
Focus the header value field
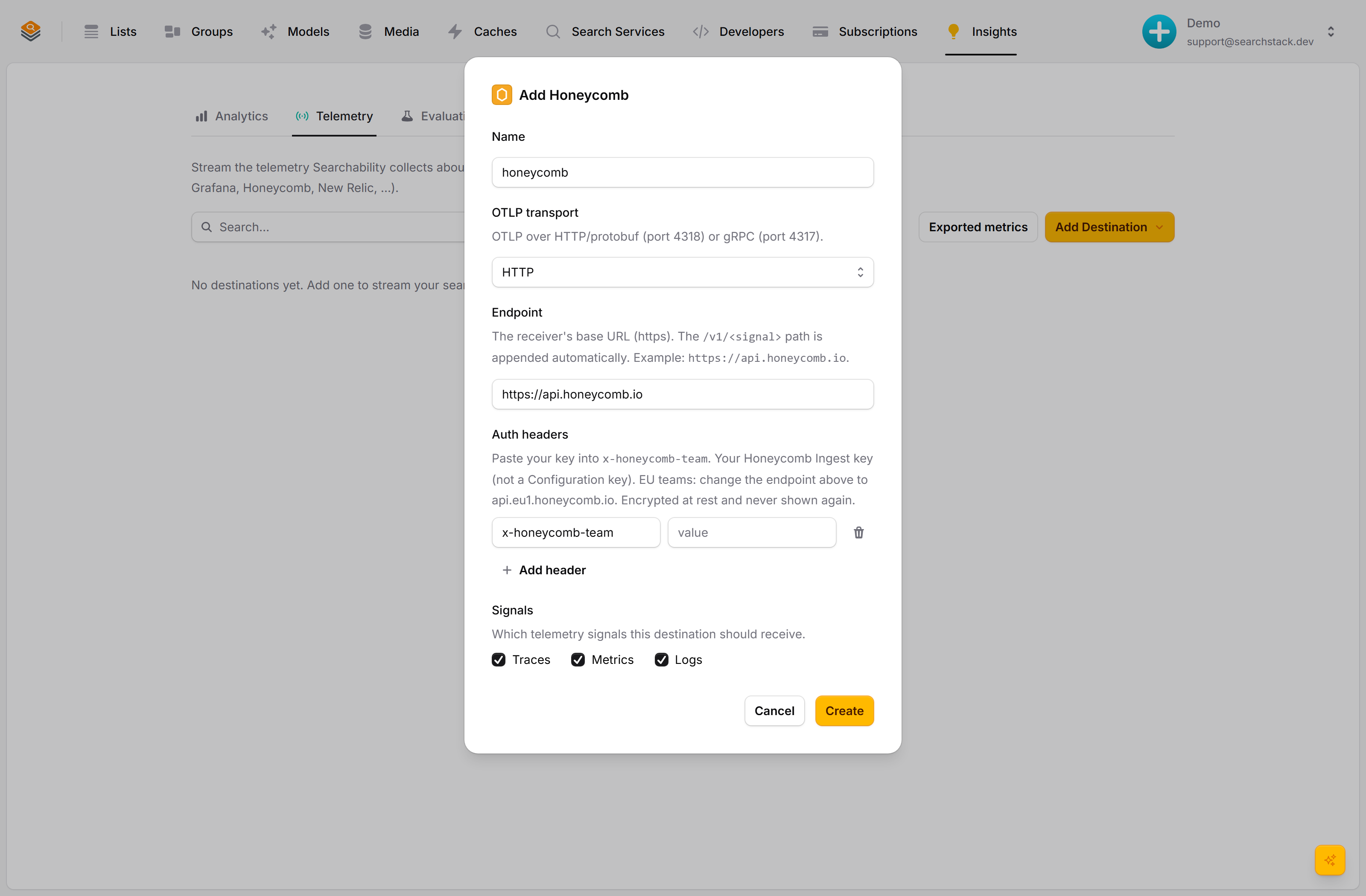pyautogui.click(x=752, y=532)
